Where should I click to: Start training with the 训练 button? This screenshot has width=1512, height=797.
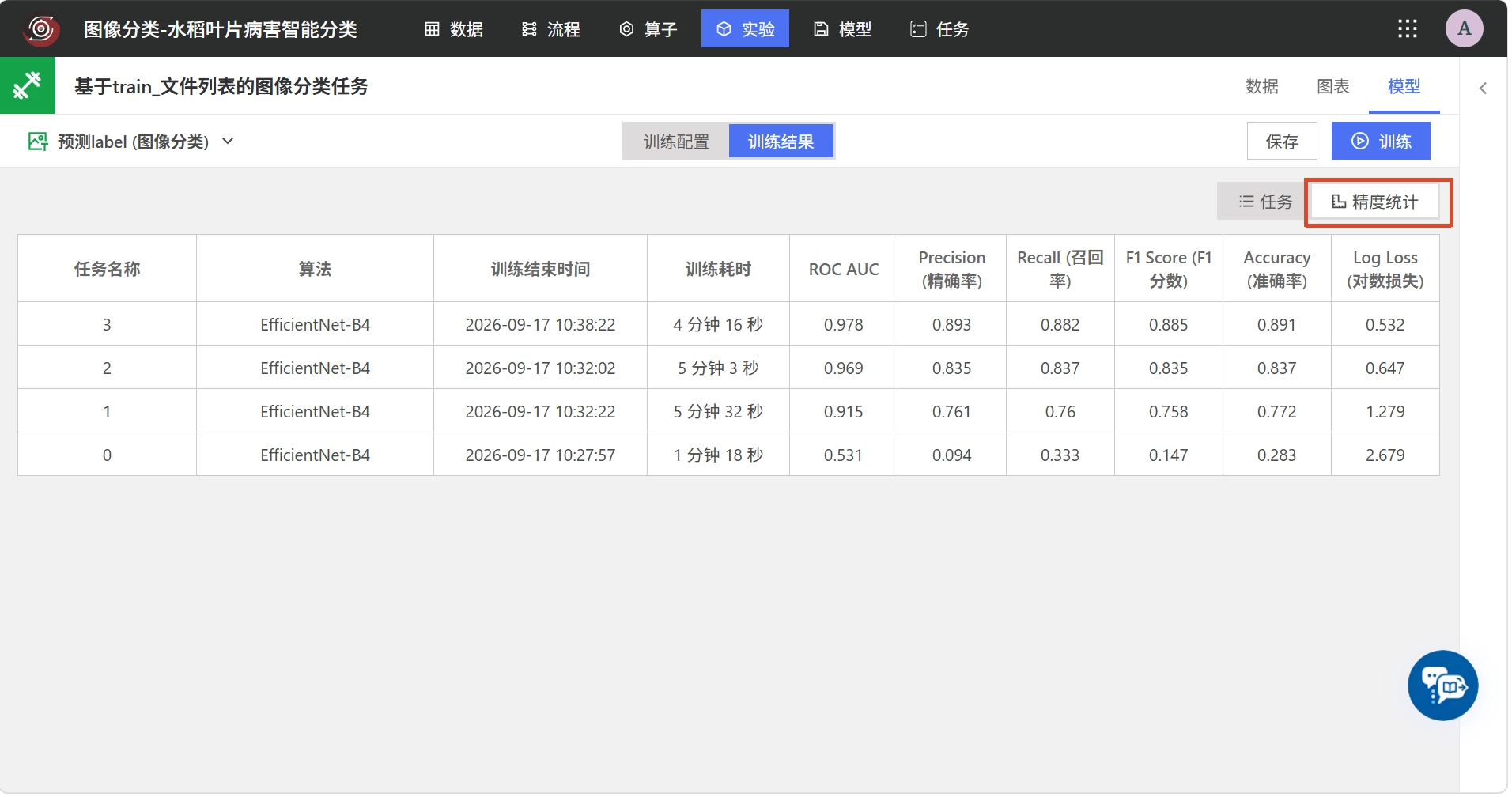coord(1381,142)
